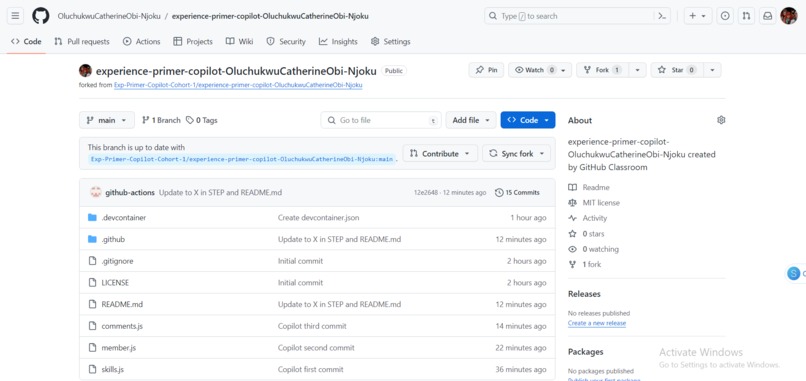
Task: Open the comments.js file
Action: coord(122,326)
